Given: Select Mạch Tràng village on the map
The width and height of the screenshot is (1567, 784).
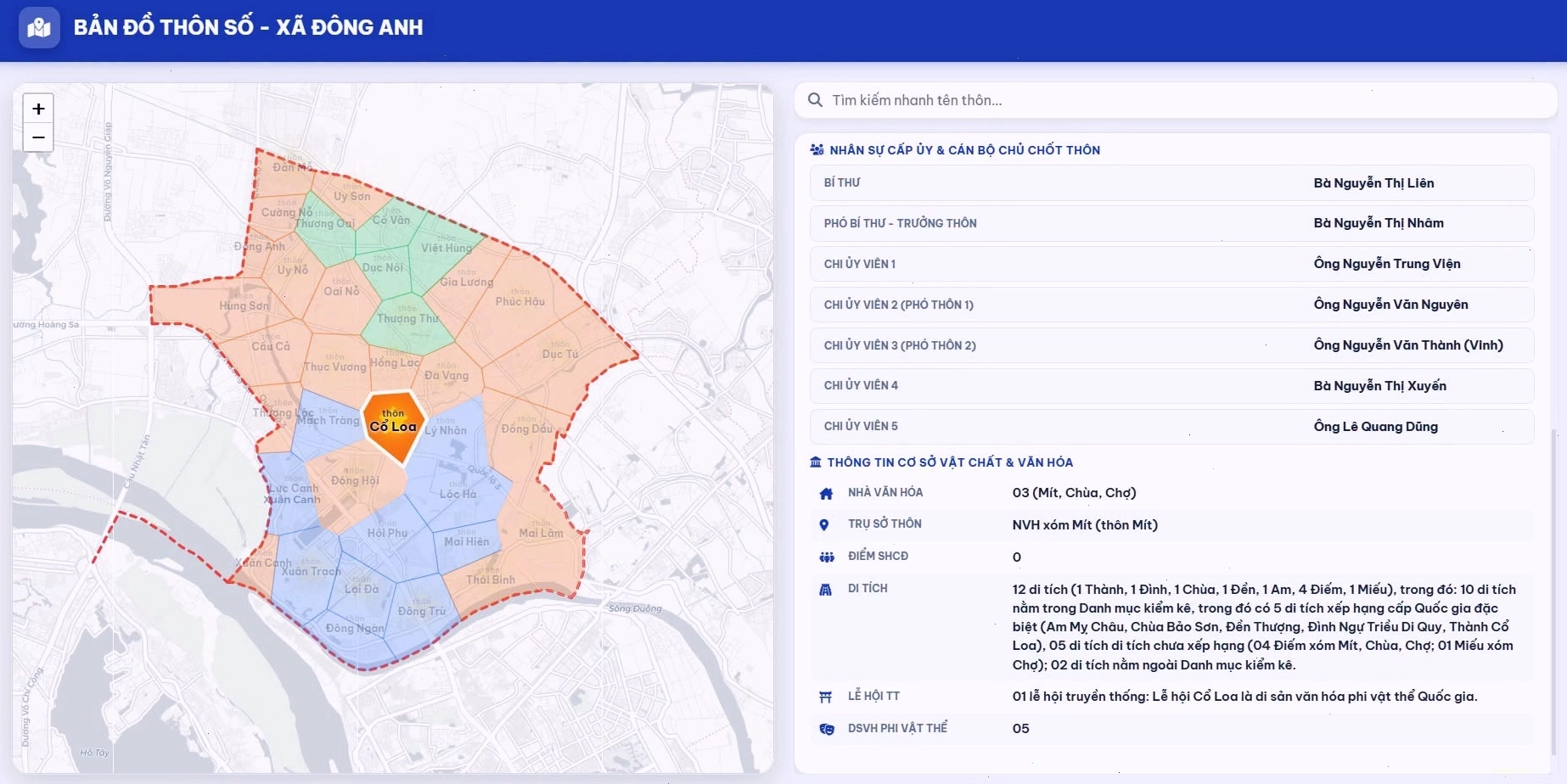Looking at the screenshot, I should pyautogui.click(x=329, y=420).
